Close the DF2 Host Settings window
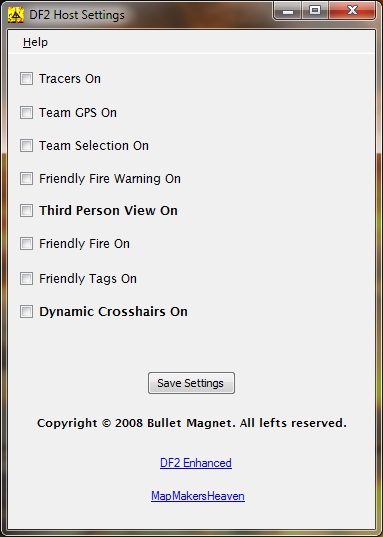Viewport: 383px width, 537px height. [x=352, y=11]
